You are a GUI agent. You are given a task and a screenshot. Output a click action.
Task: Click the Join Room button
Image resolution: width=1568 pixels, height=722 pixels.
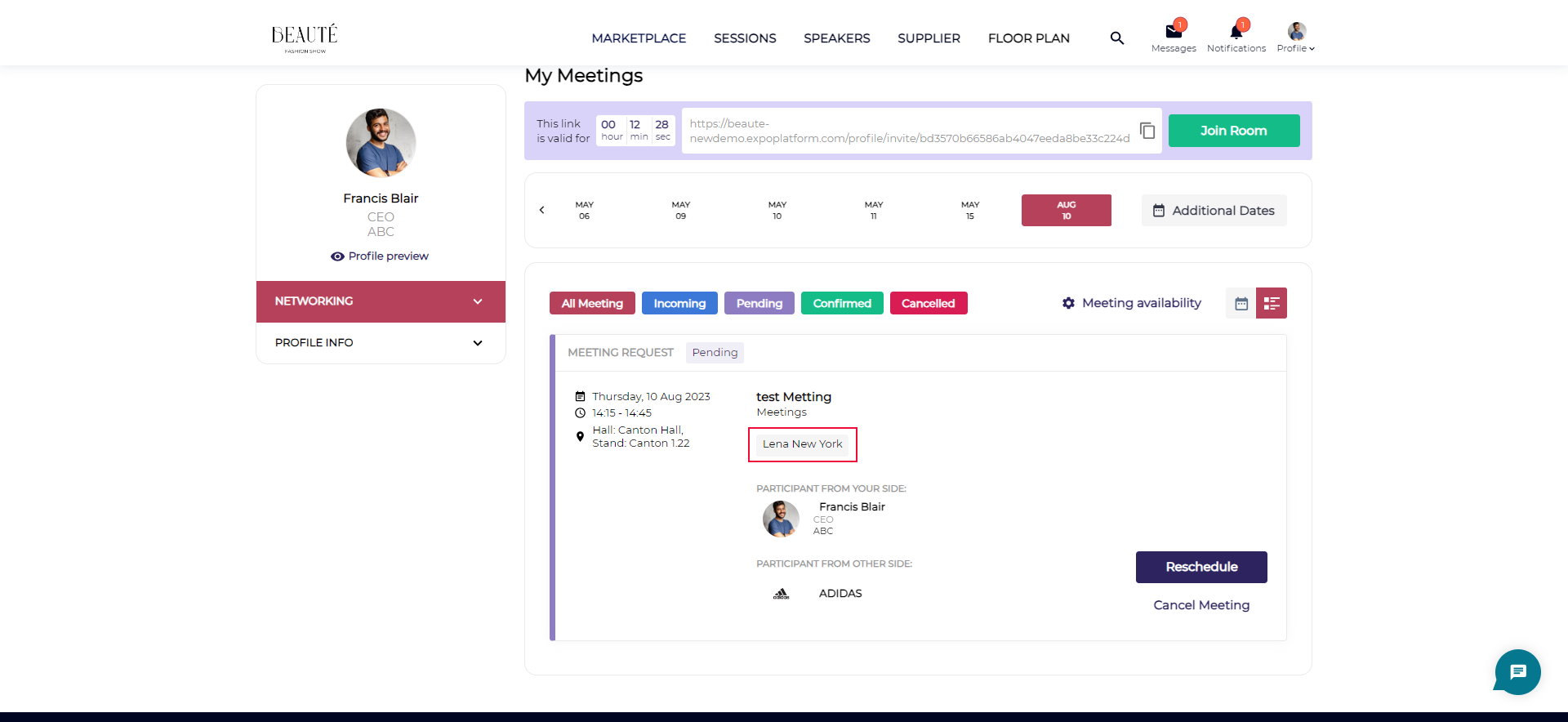coord(1233,131)
